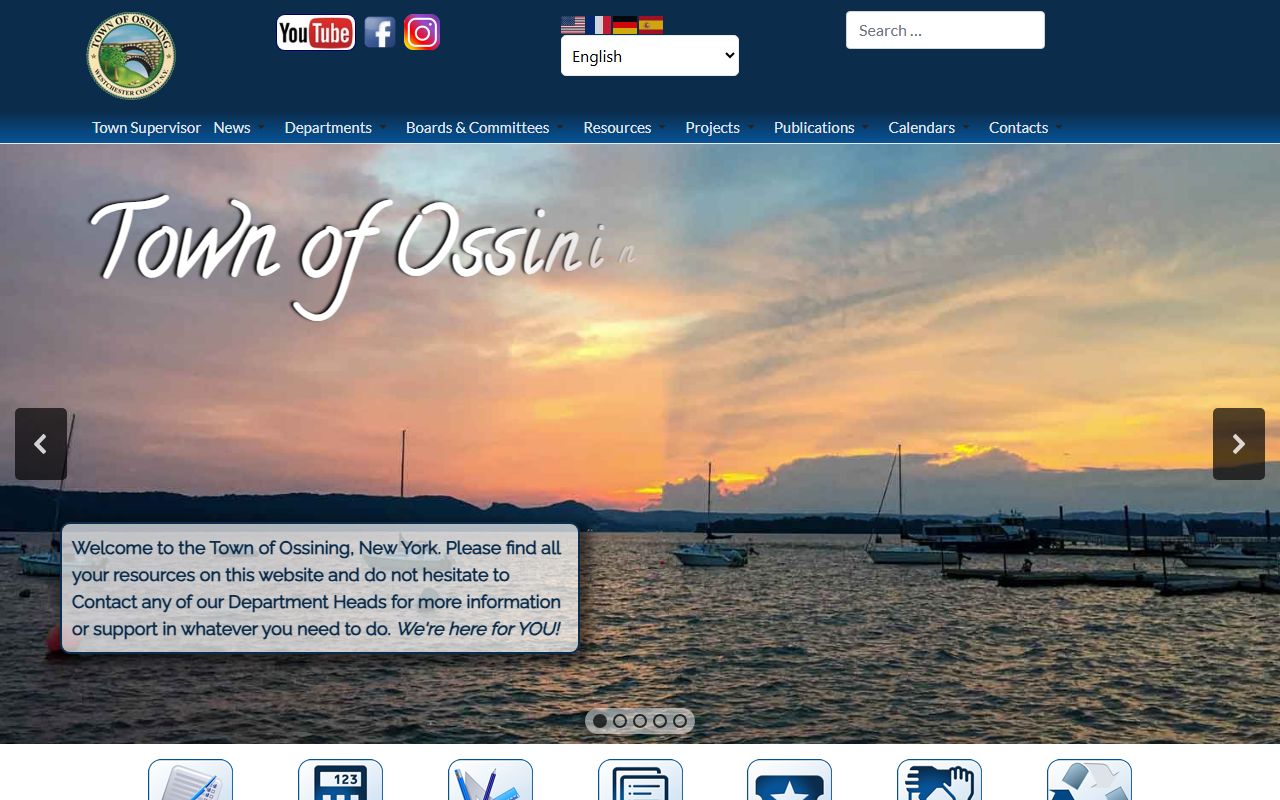Expand the Publications menu
Viewport: 1280px width, 800px height.
coord(821,127)
